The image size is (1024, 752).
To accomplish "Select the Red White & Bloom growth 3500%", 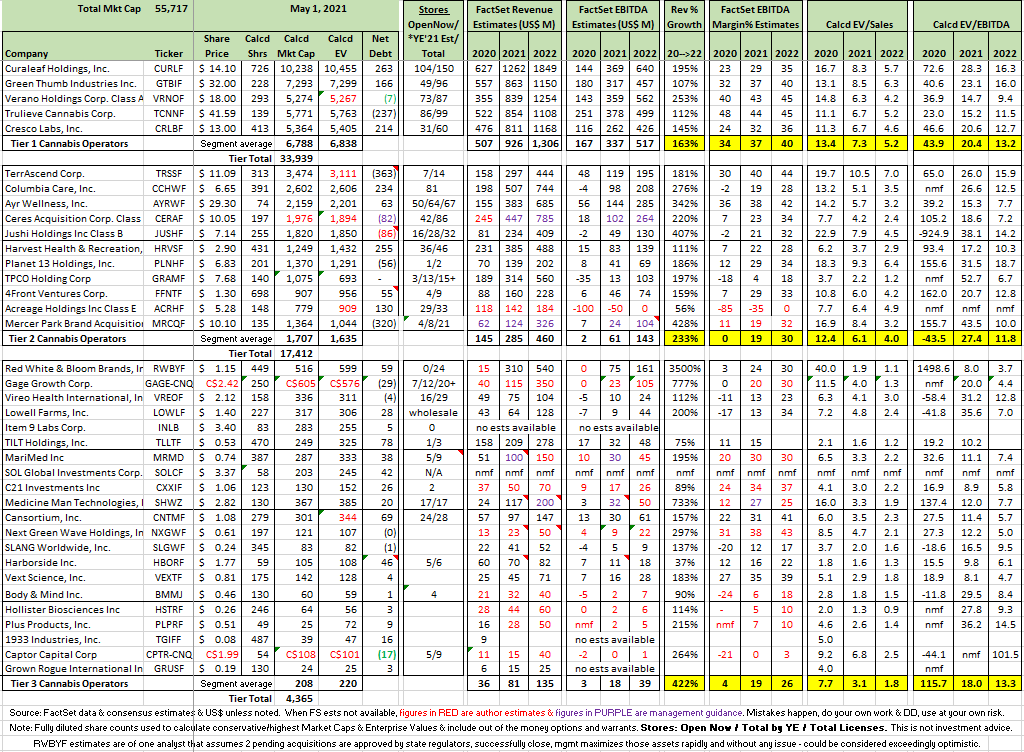I will click(x=684, y=369).
